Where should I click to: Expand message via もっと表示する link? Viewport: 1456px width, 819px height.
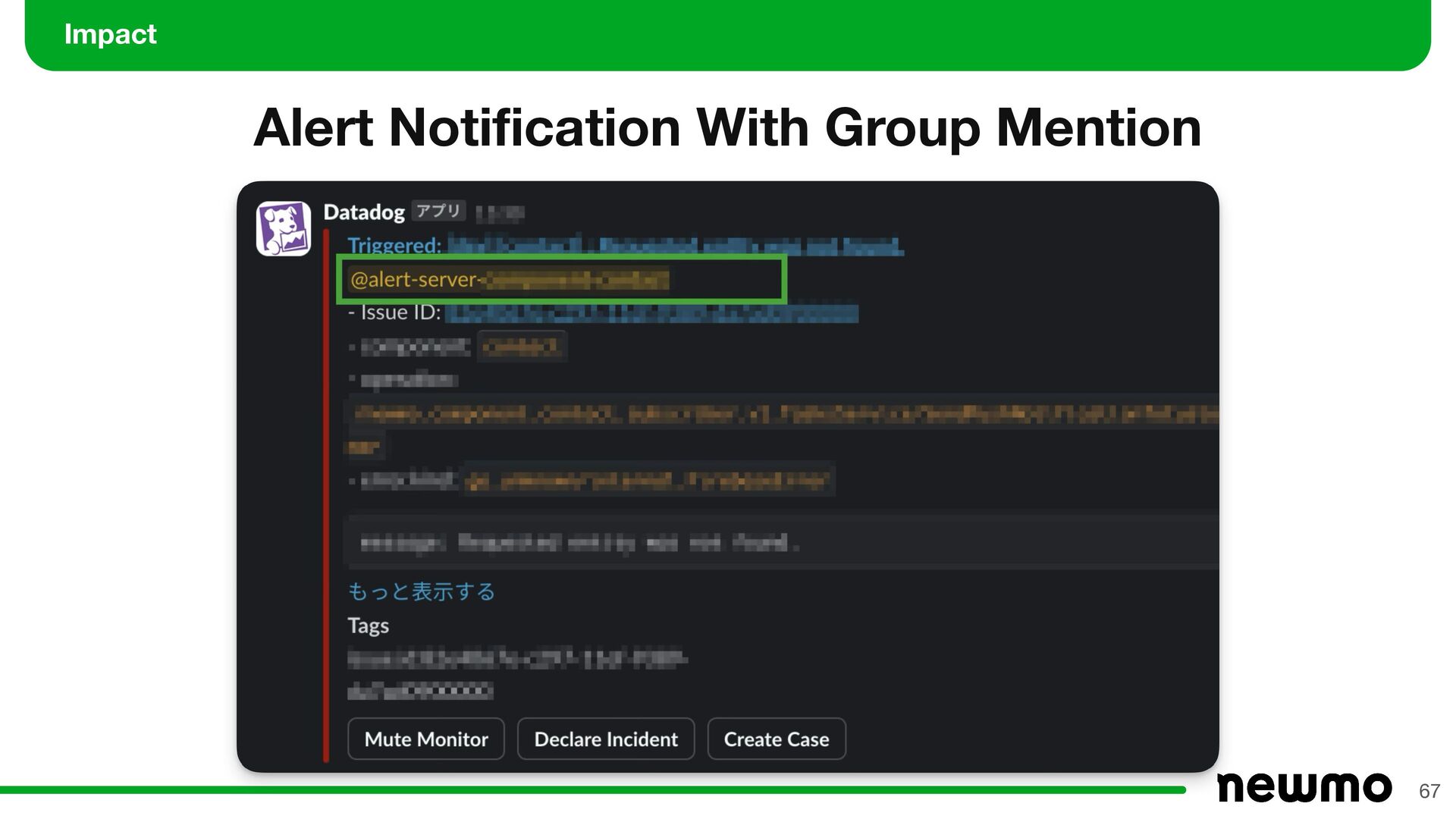point(421,591)
